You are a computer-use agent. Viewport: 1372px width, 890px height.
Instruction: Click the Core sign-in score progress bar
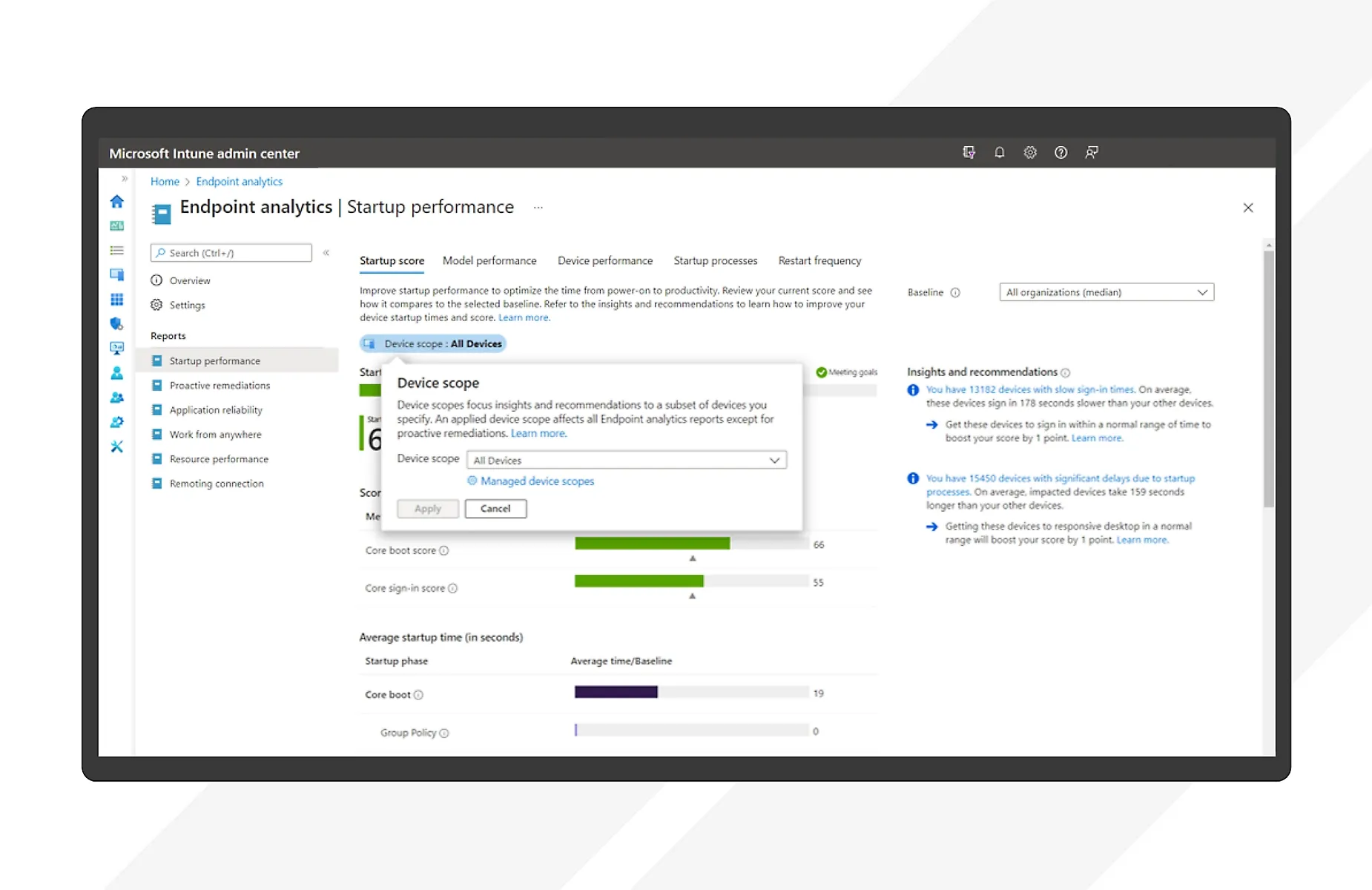click(x=692, y=581)
